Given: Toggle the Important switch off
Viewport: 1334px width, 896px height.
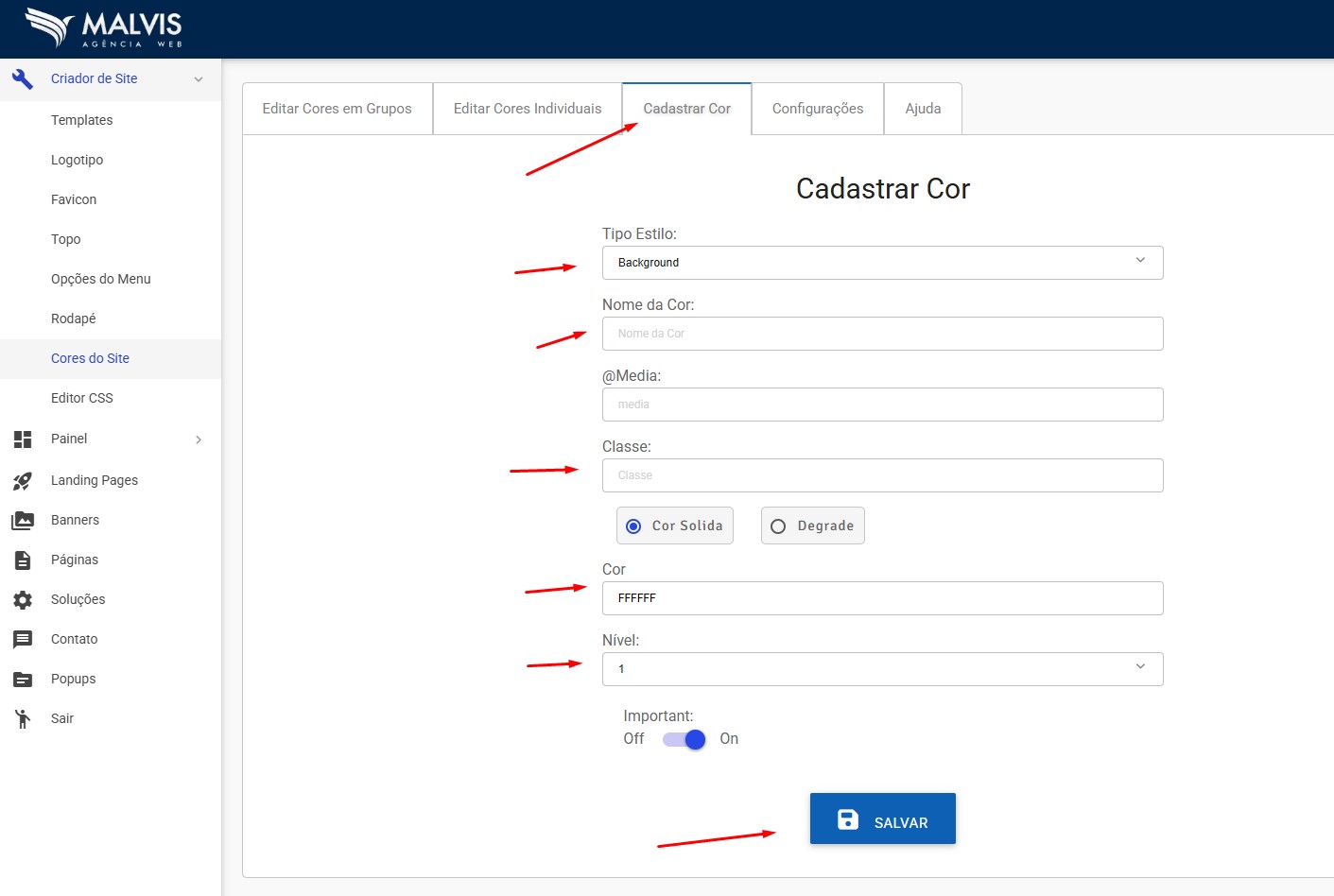Looking at the screenshot, I should 684,739.
